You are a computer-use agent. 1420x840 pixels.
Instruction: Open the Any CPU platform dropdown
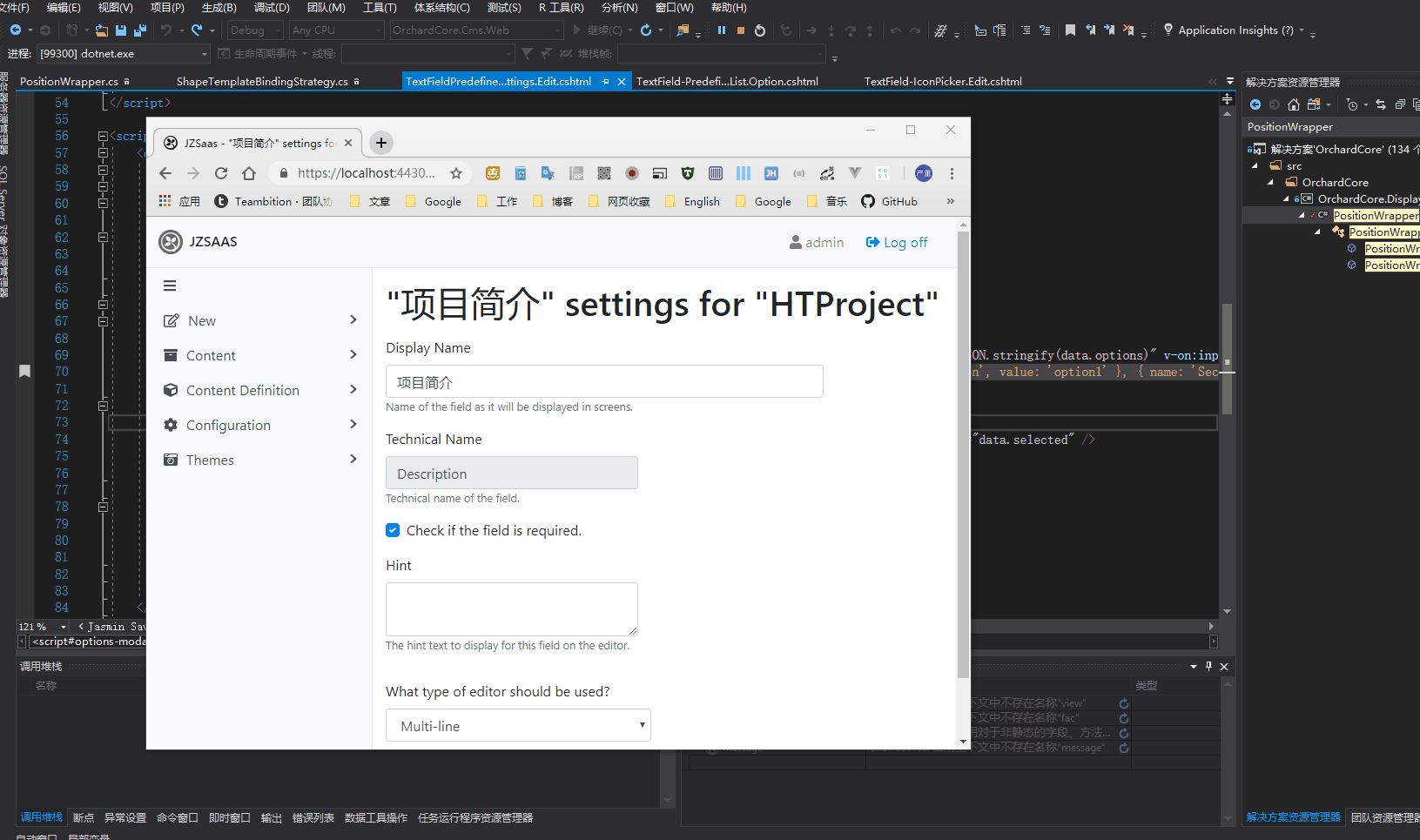pos(336,30)
